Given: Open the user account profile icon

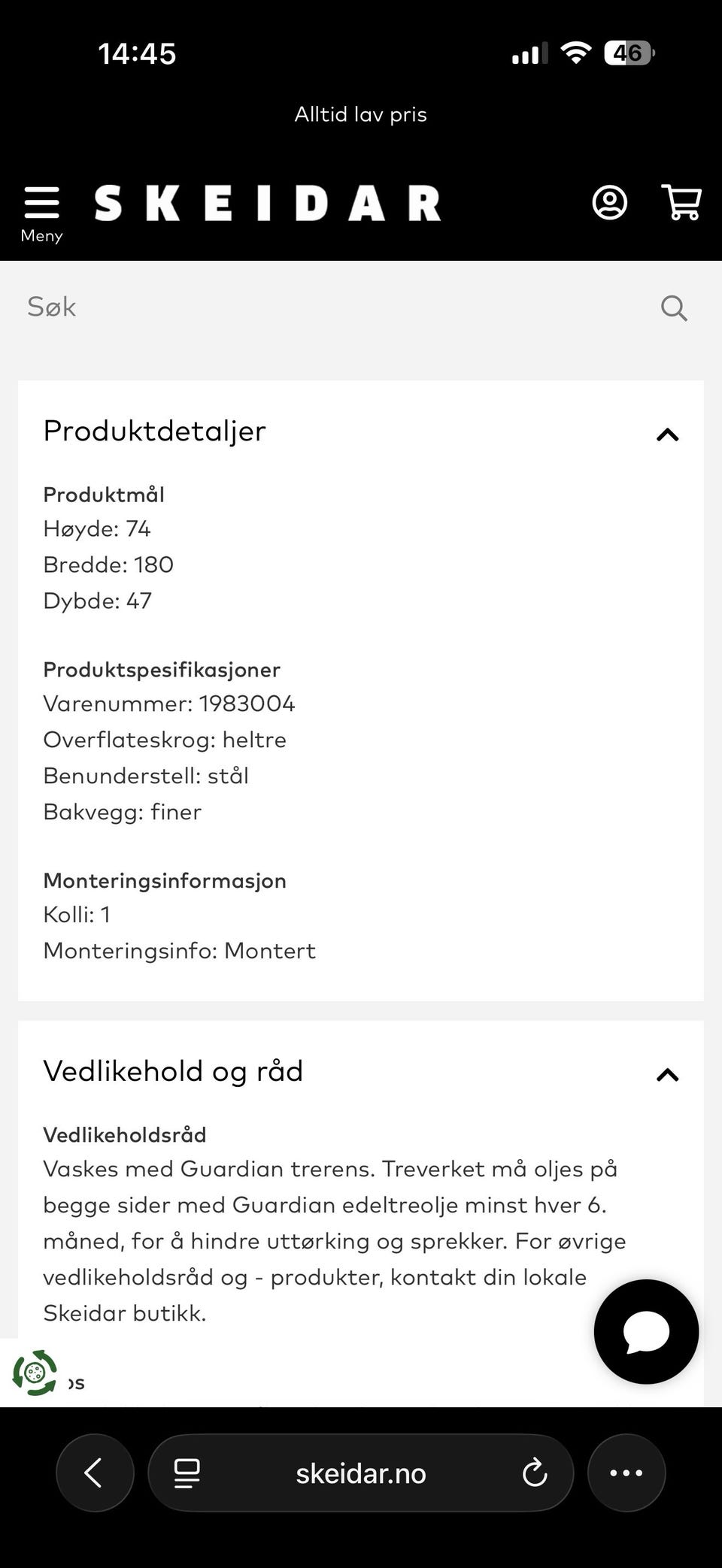Looking at the screenshot, I should (609, 203).
